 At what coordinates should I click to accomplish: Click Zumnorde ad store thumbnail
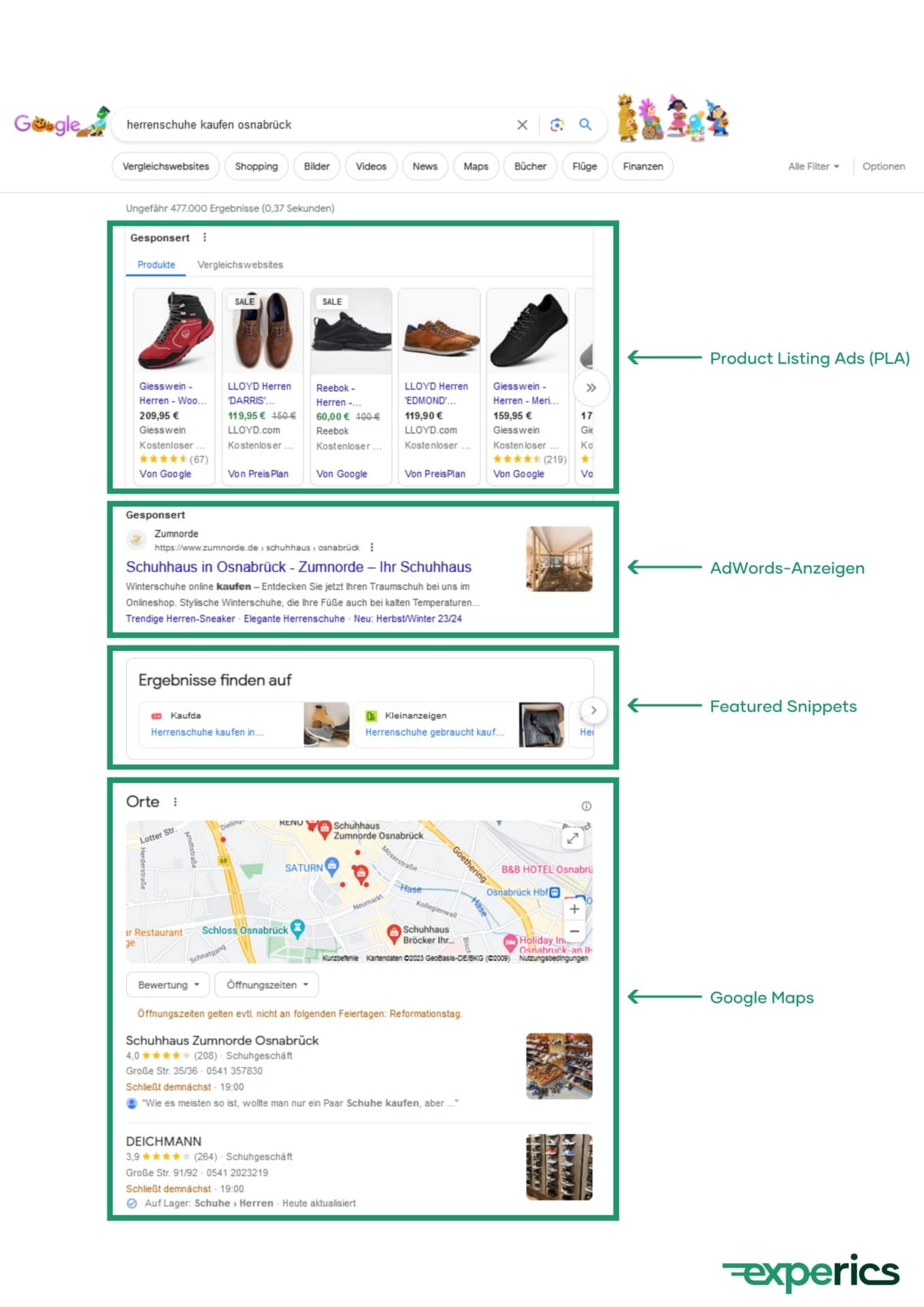coord(559,559)
